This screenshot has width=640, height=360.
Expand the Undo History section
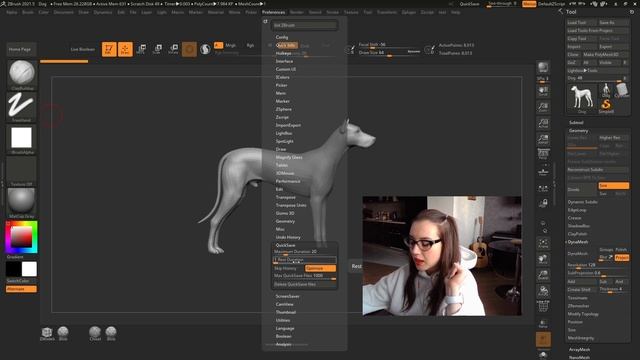coord(288,237)
